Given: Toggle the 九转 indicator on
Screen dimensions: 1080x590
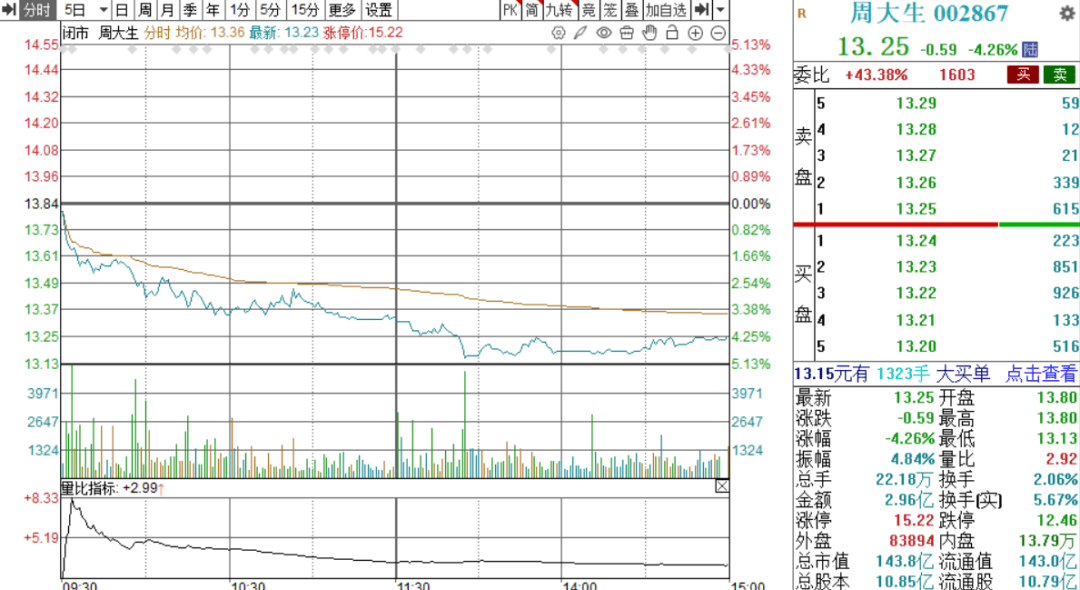Looking at the screenshot, I should [558, 11].
